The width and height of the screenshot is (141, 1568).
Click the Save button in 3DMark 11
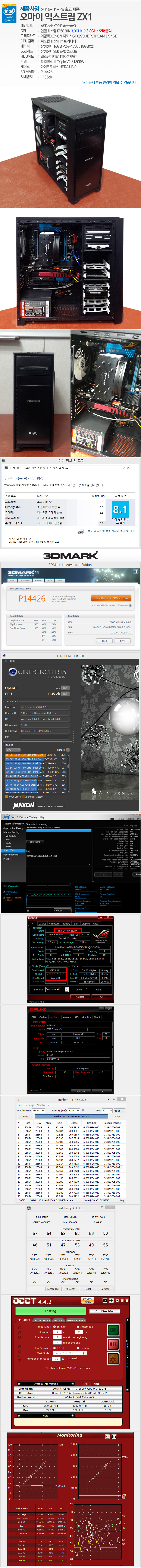[x=122, y=640]
